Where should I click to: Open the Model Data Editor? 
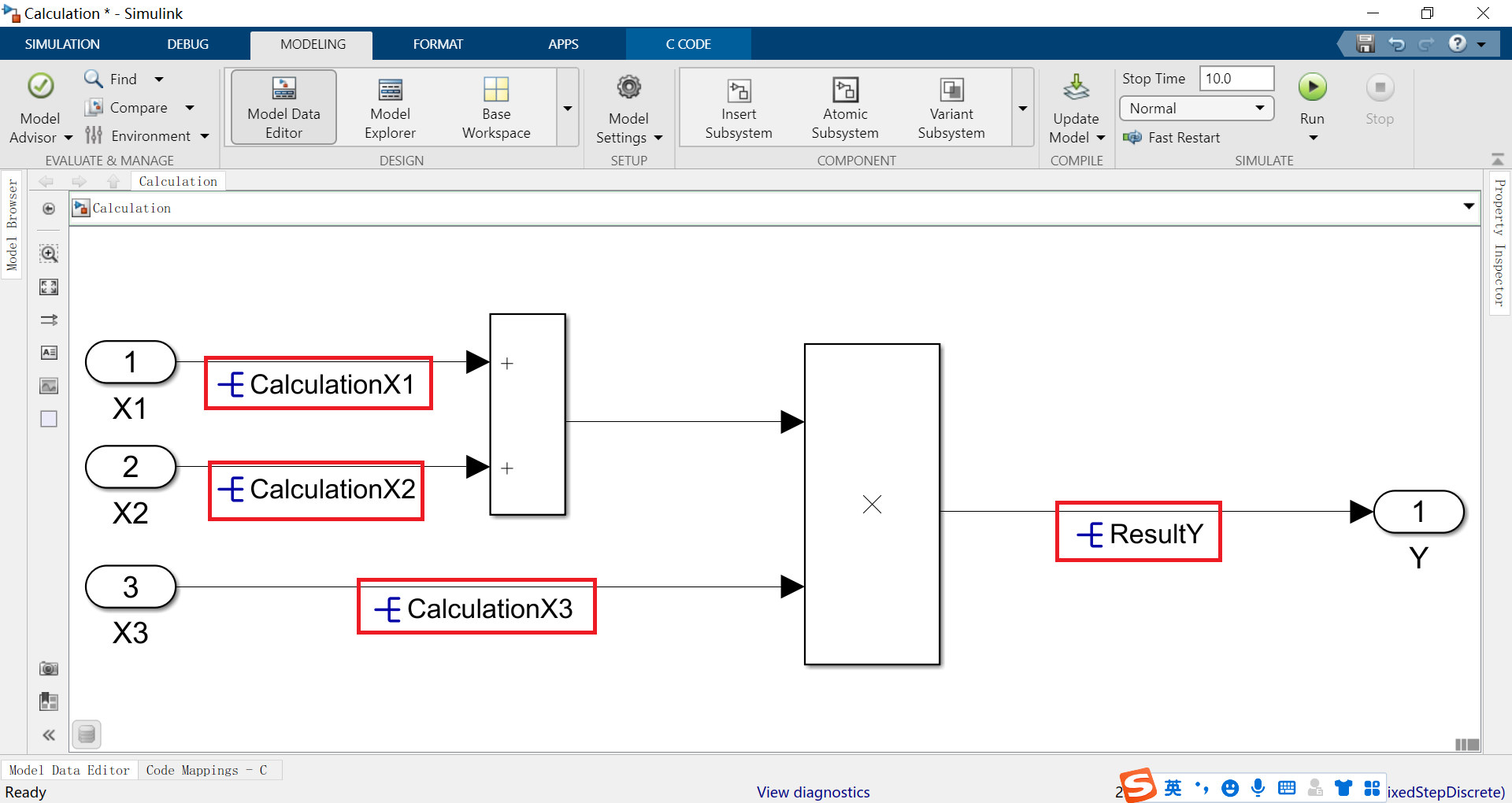[x=283, y=108]
